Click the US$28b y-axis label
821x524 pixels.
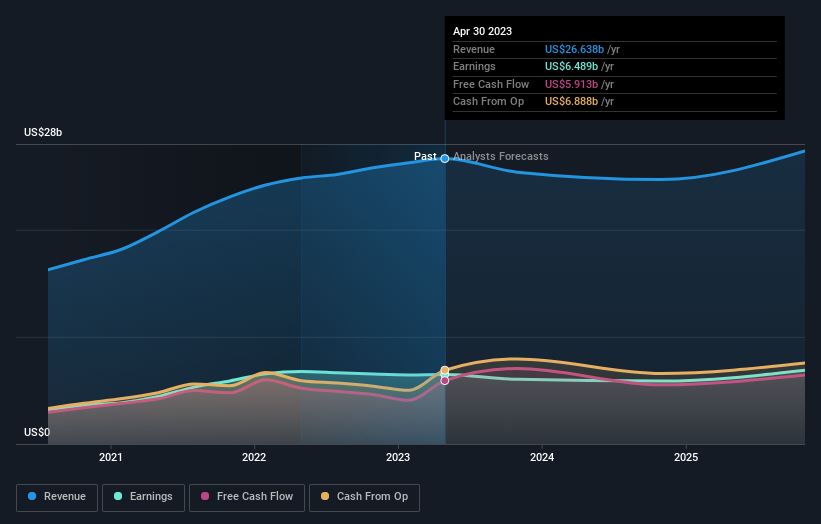tap(43, 132)
